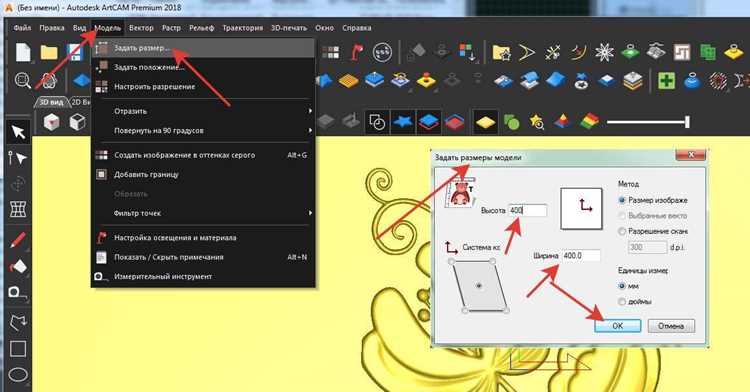Select the envelope distortion grid tool
Image resolution: width=750 pixels, height=392 pixels.
click(x=18, y=209)
